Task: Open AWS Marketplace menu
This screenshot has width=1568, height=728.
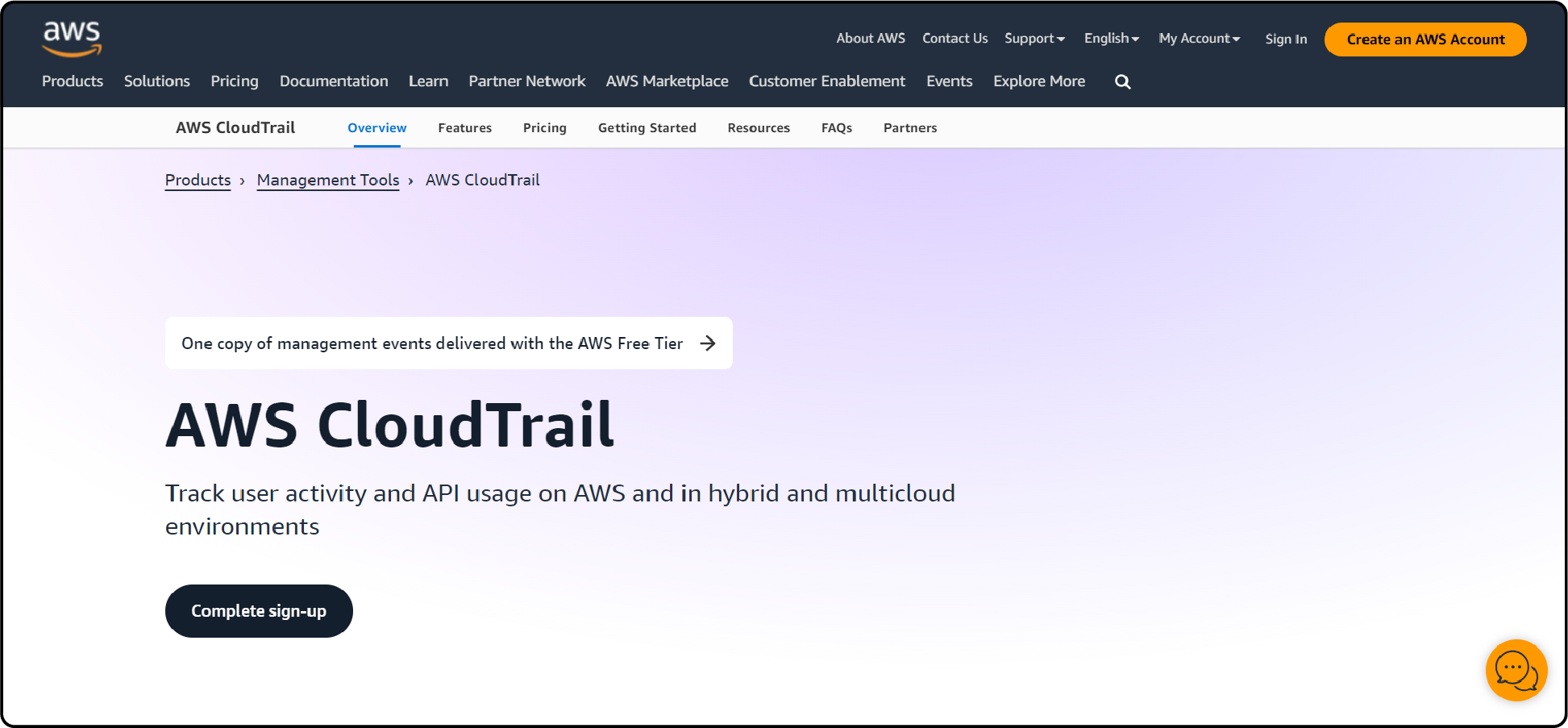Action: coord(668,81)
